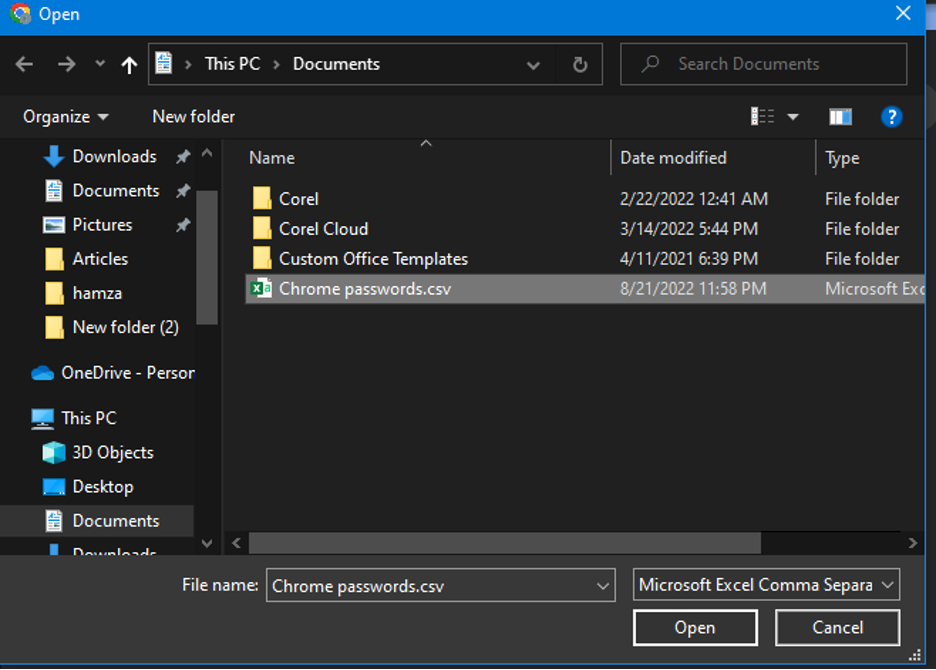The width and height of the screenshot is (936, 670).
Task: Go forward using the forward arrow
Action: click(x=66, y=64)
